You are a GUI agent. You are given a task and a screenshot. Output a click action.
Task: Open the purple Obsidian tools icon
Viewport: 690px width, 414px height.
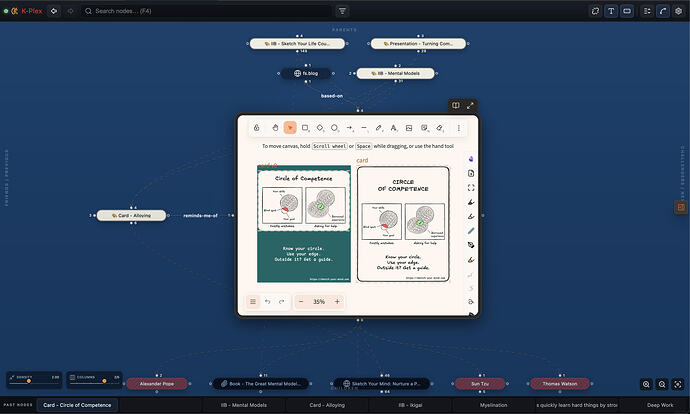coord(471,159)
